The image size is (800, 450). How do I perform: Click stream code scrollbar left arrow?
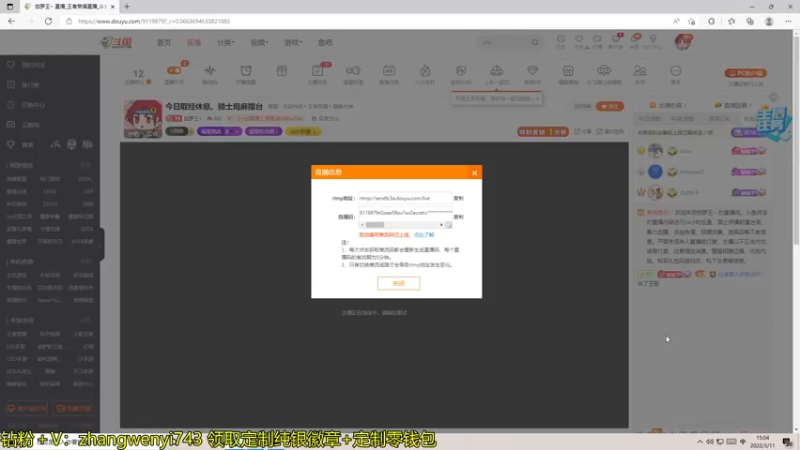point(362,225)
